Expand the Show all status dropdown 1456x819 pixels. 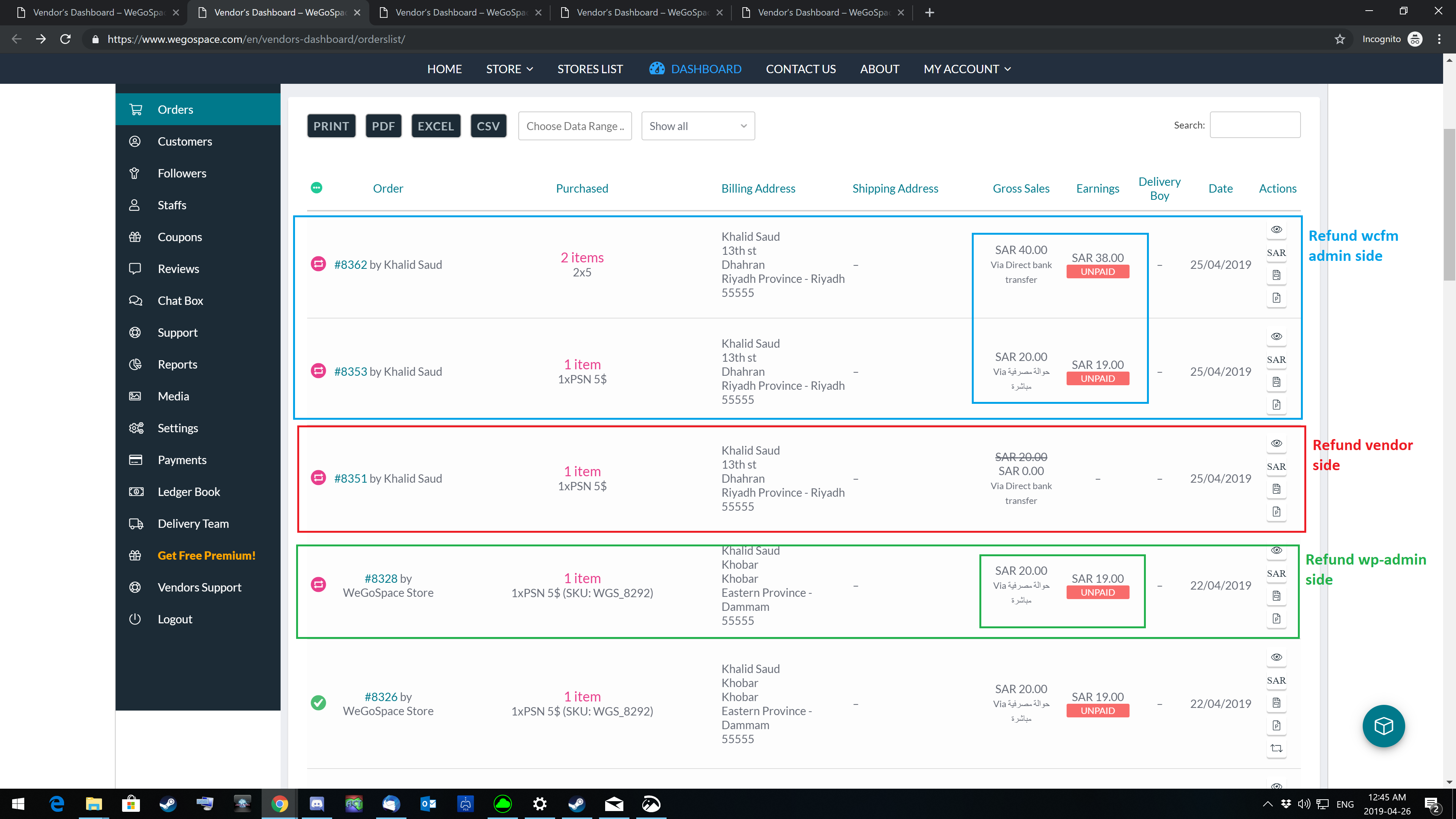point(698,126)
